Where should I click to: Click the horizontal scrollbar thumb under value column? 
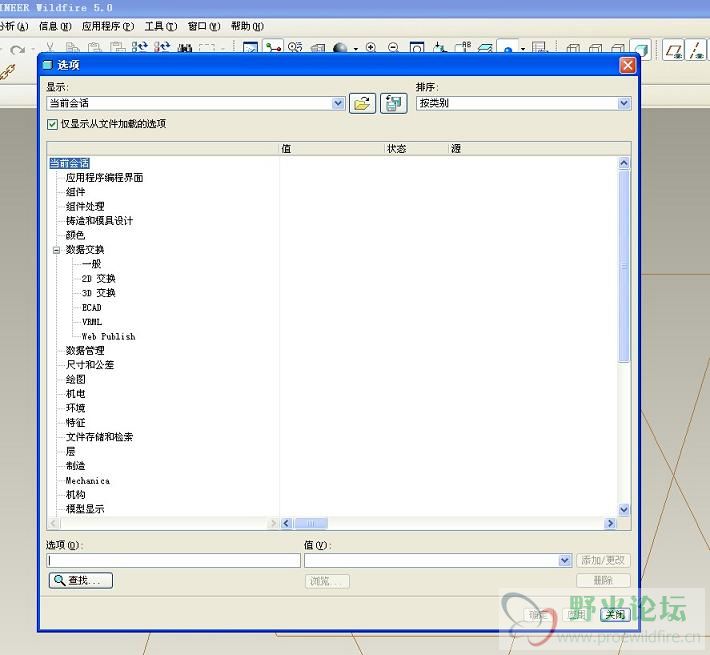311,524
